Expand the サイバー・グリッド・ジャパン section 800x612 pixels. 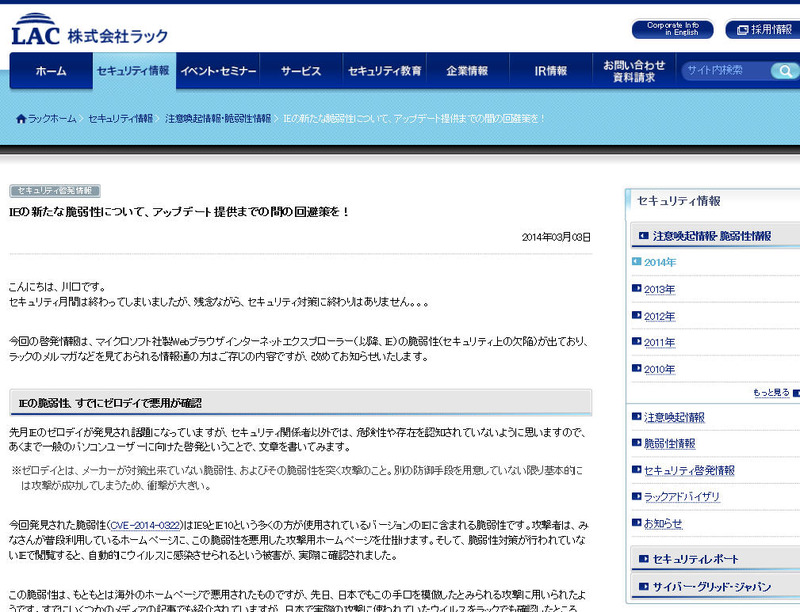click(714, 587)
